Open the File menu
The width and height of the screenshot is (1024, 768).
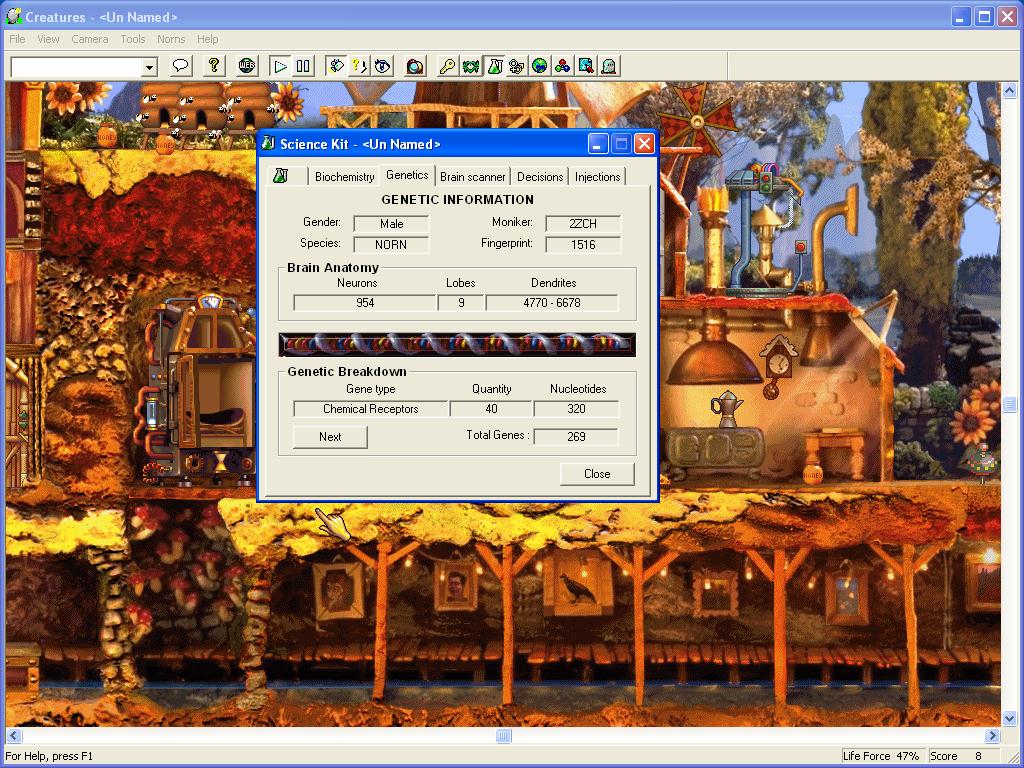click(x=17, y=39)
